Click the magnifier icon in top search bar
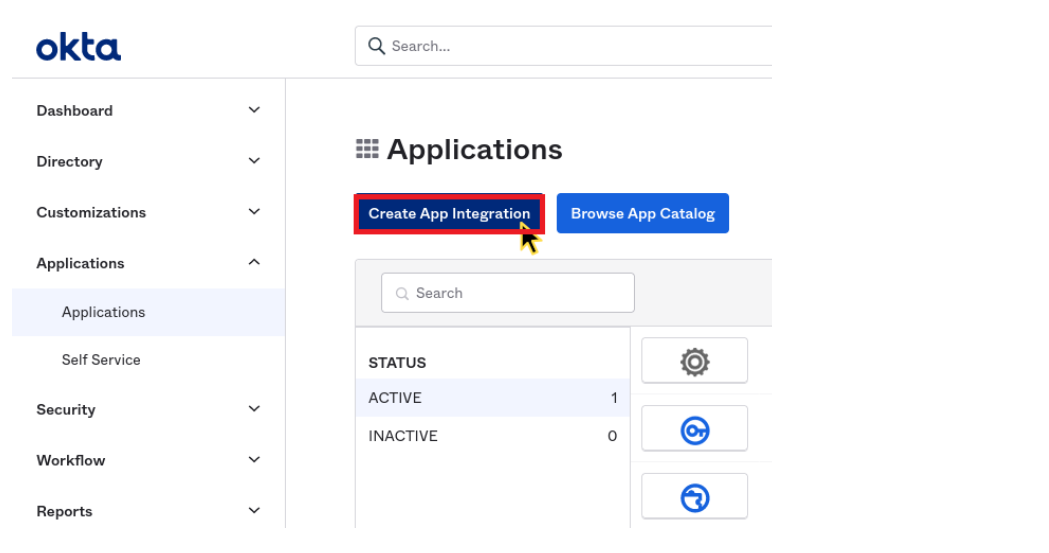1049x553 pixels. click(377, 46)
